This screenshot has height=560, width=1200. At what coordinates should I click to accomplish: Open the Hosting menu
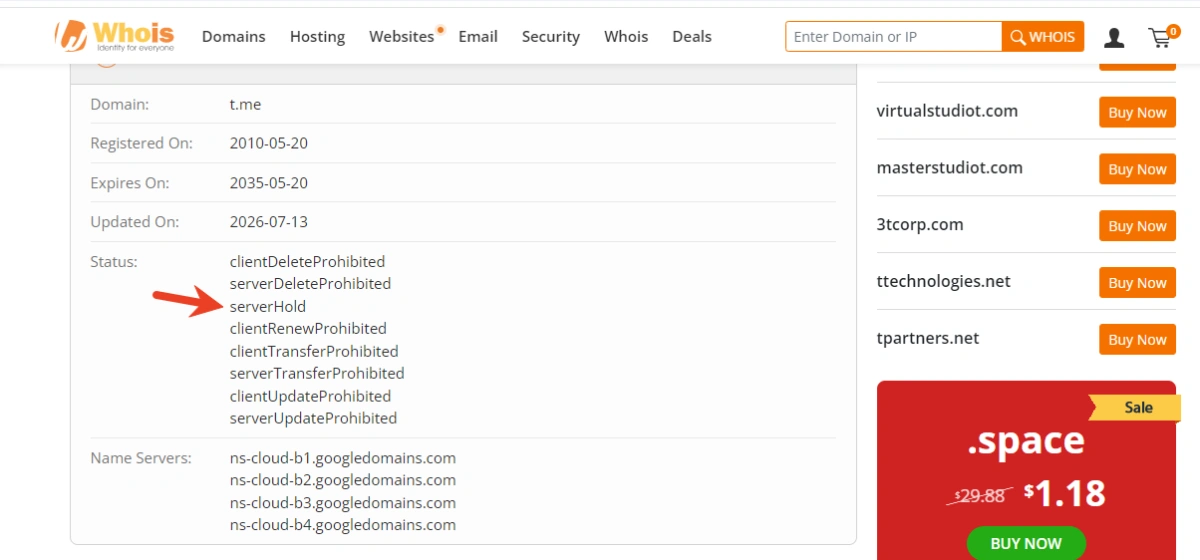317,37
